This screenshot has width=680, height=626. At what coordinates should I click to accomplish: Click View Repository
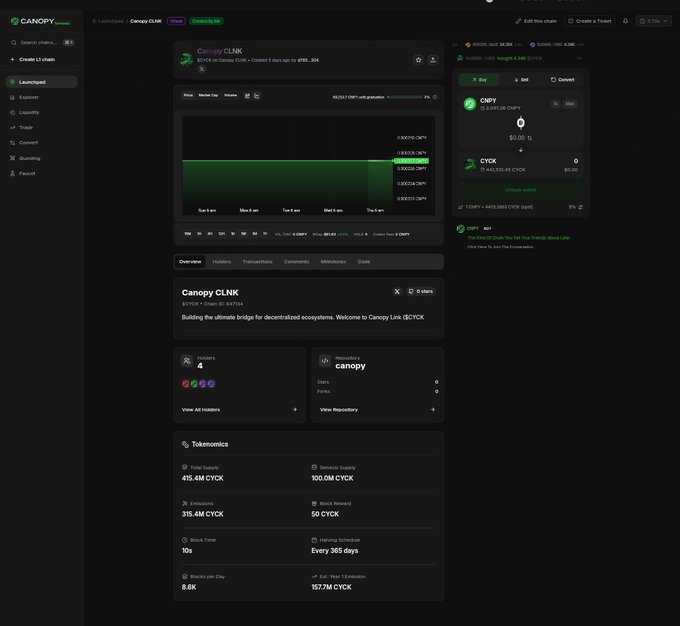(x=377, y=410)
